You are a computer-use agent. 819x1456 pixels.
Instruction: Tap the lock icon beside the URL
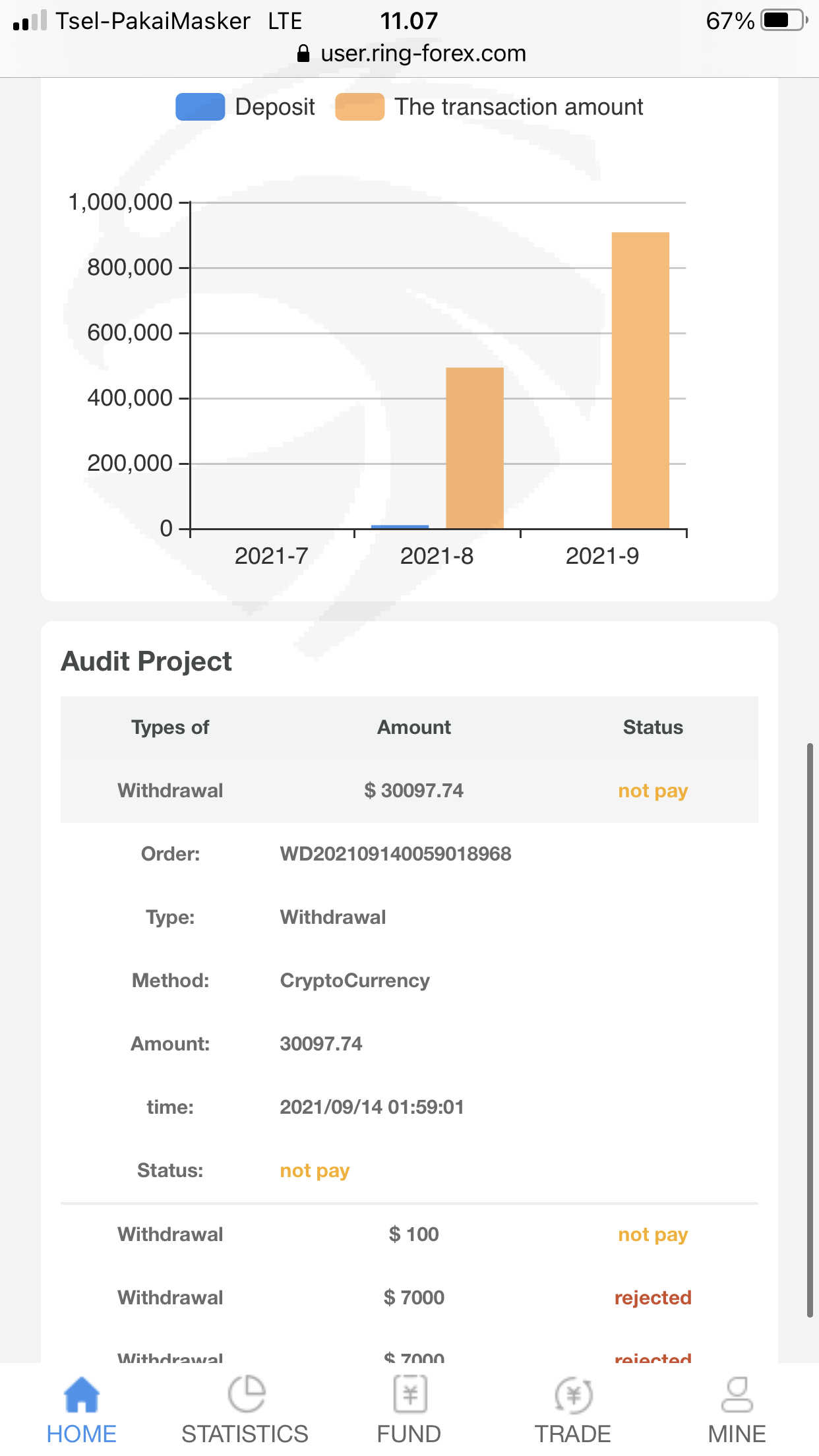point(303,53)
